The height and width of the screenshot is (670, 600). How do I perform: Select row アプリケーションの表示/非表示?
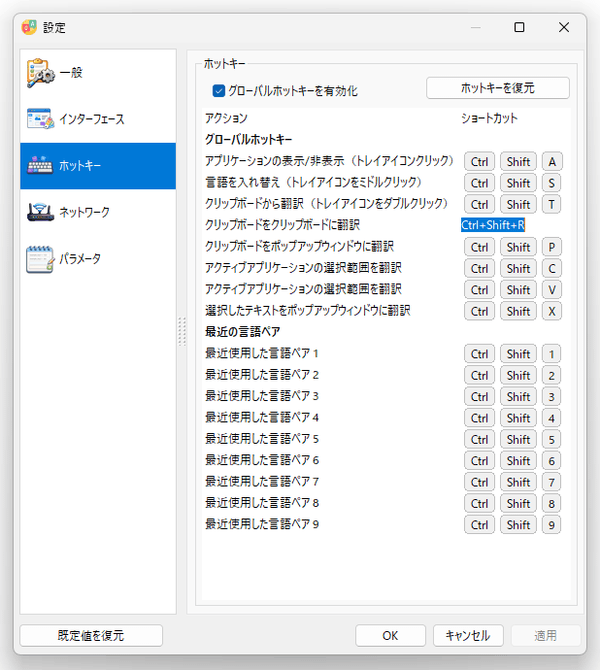click(386, 162)
